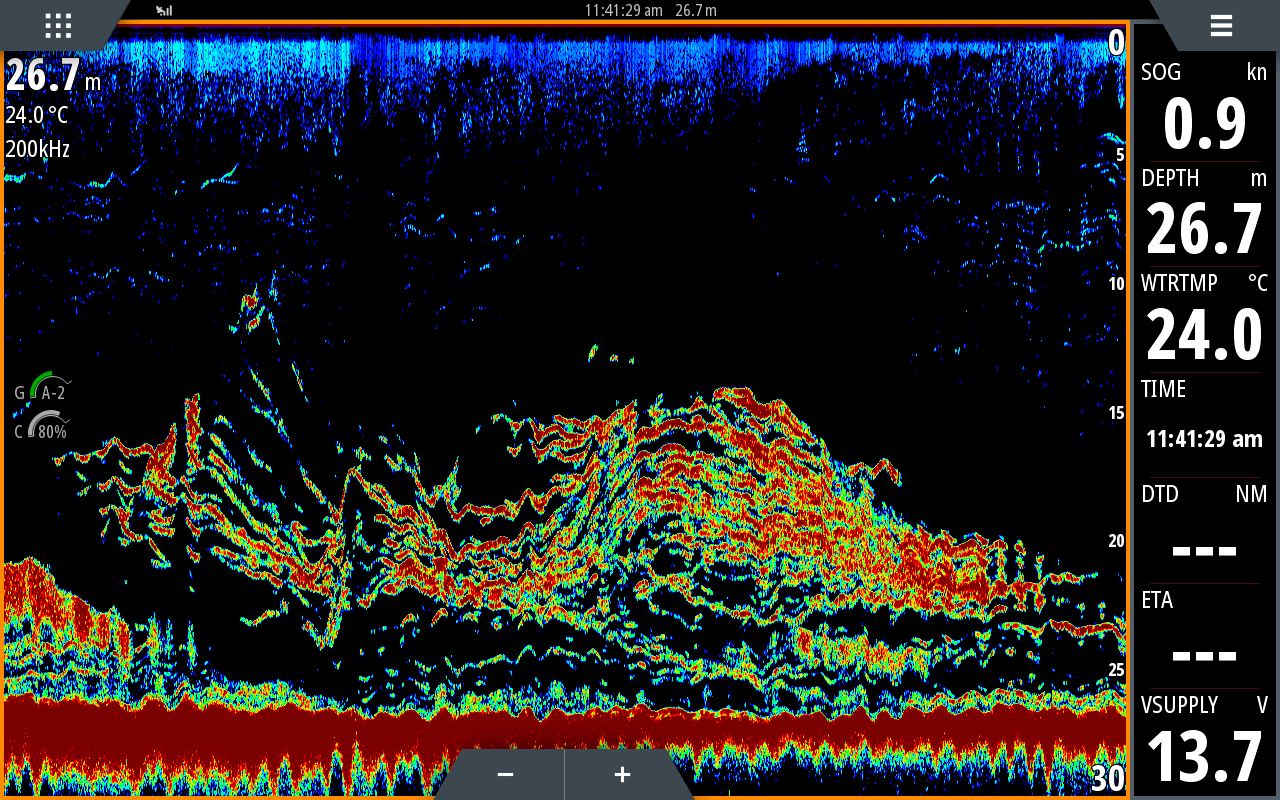Select the VSUPPLY voltage panel
This screenshot has width=1280, height=800.
pyautogui.click(x=1204, y=742)
